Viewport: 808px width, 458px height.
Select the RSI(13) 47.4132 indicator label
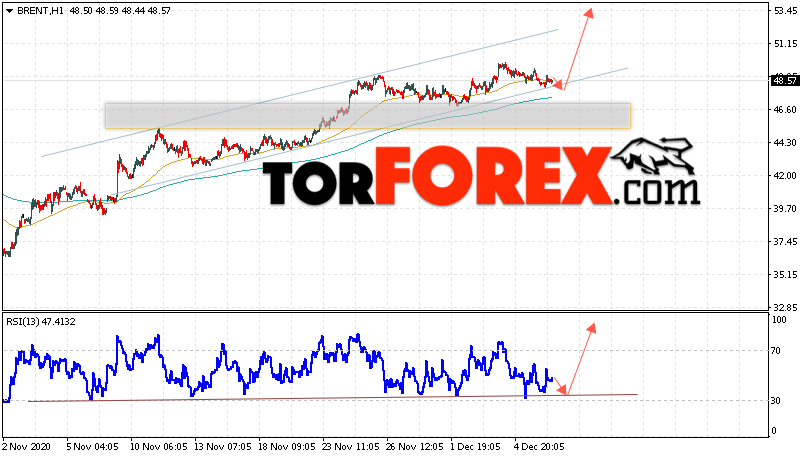[41, 322]
